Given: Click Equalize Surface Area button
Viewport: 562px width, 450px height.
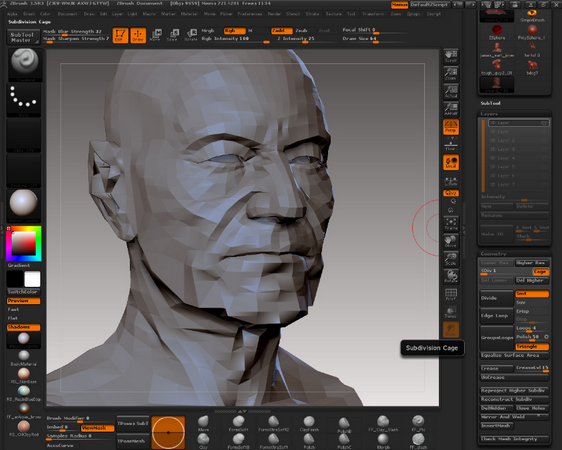Looking at the screenshot, I should tap(514, 355).
